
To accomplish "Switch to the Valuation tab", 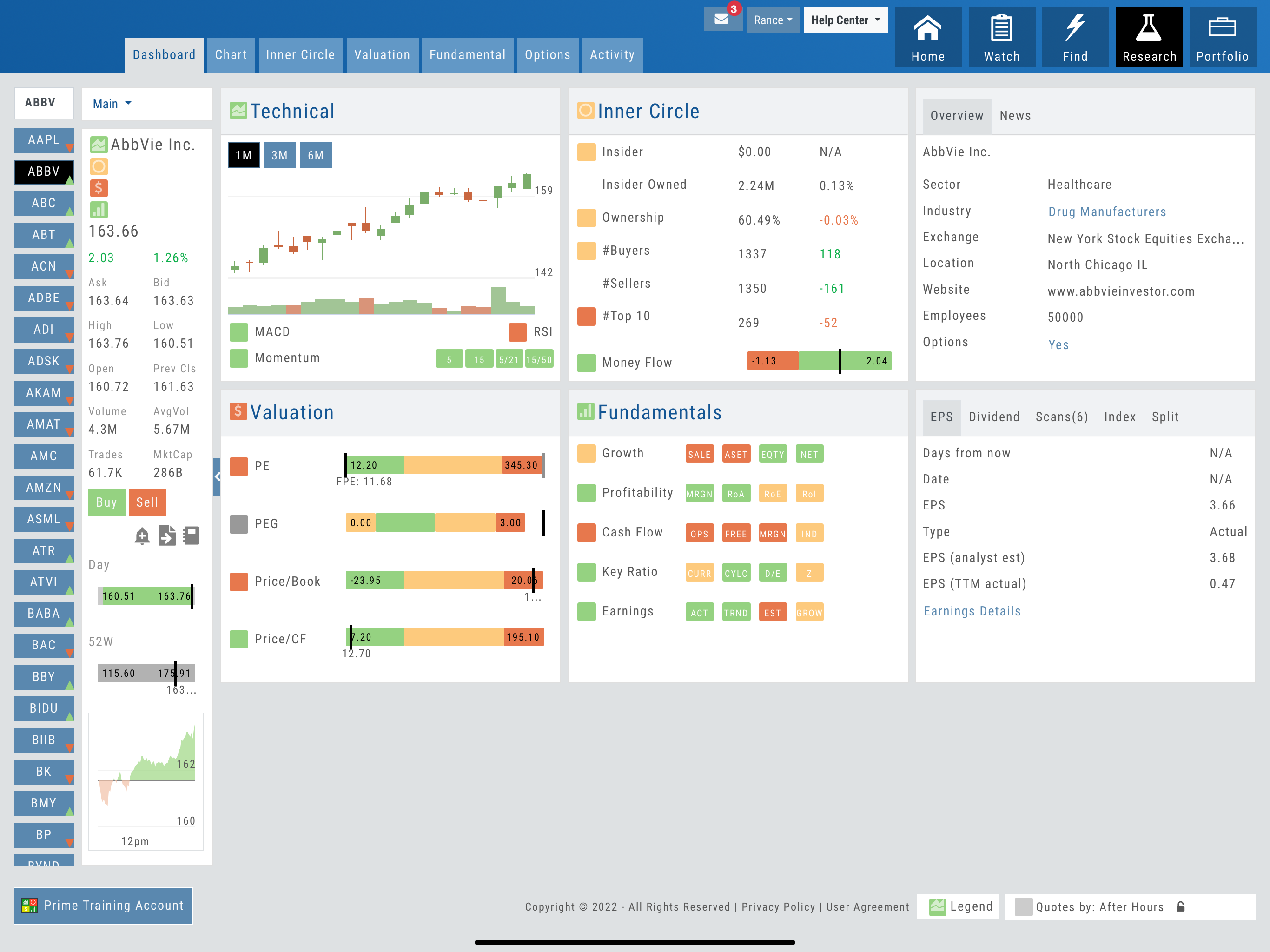I will [383, 55].
